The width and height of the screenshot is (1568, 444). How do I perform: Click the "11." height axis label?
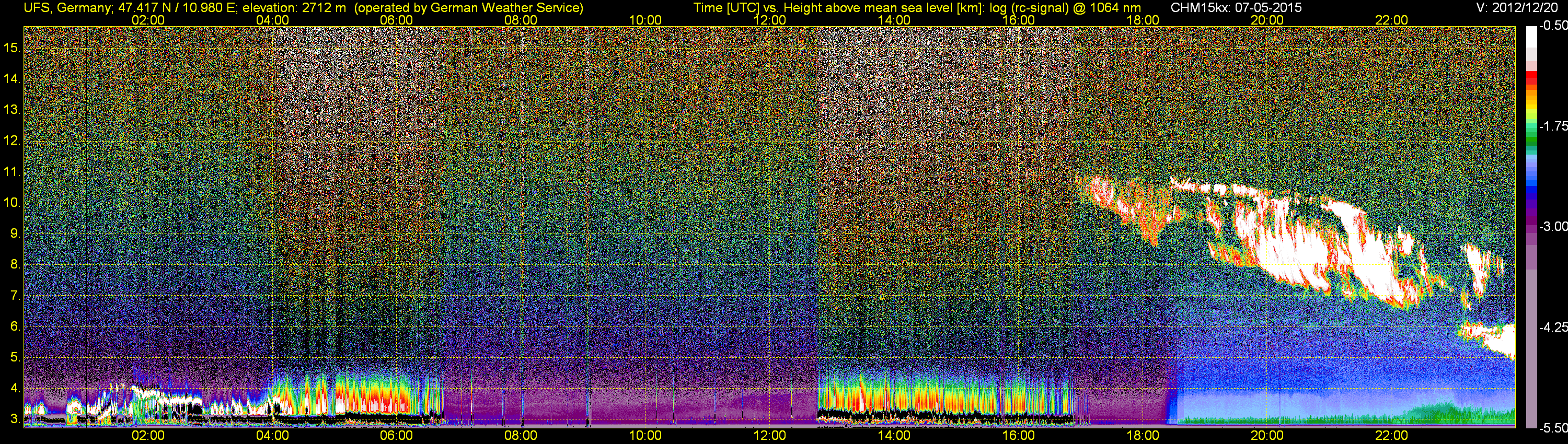[x=12, y=171]
